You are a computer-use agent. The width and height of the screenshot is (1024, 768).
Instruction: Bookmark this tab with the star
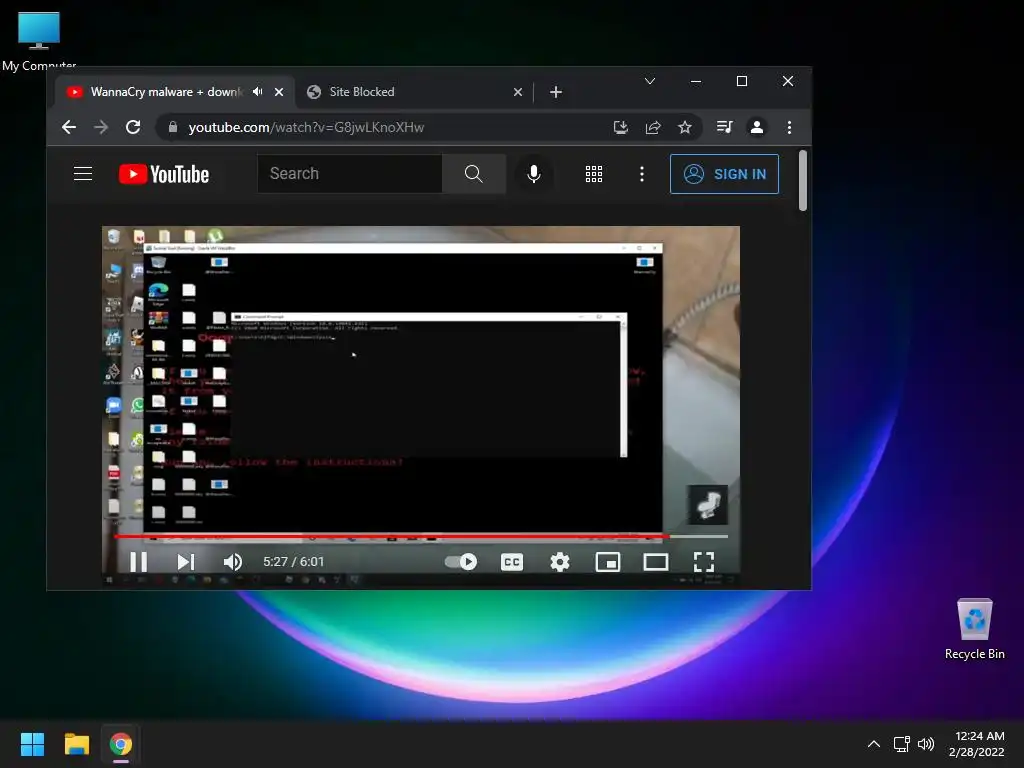point(684,127)
